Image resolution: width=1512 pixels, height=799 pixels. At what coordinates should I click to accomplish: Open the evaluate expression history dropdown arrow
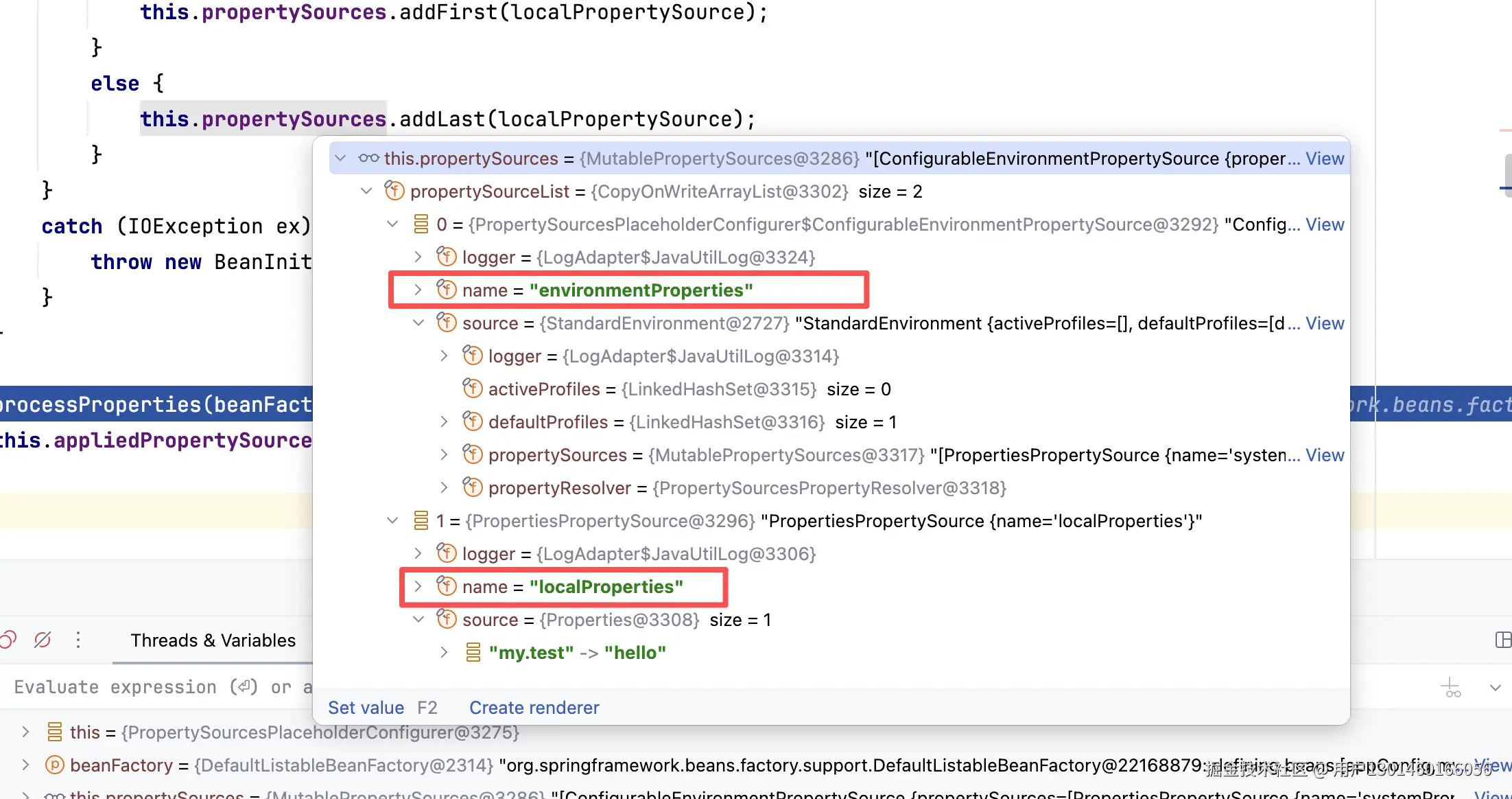coord(1495,687)
